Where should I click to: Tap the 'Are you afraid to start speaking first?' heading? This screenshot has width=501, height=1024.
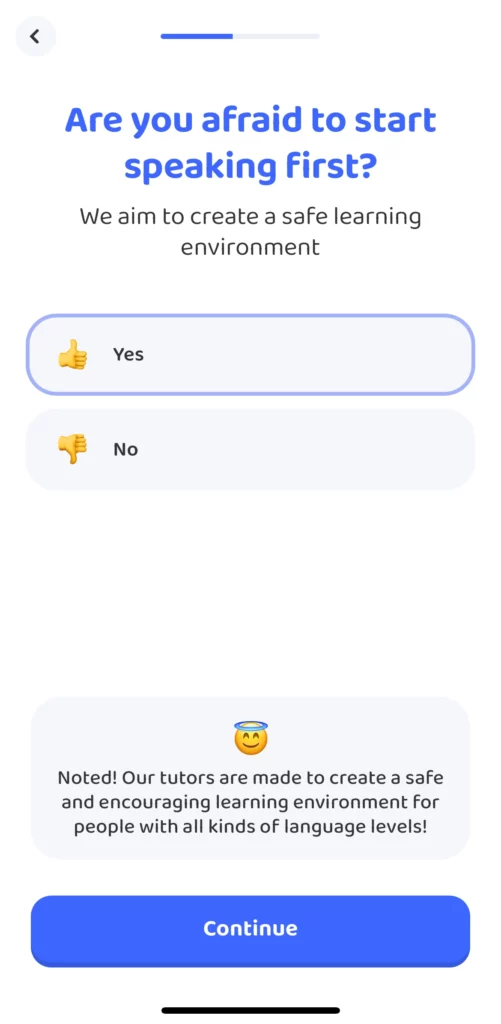click(x=250, y=144)
